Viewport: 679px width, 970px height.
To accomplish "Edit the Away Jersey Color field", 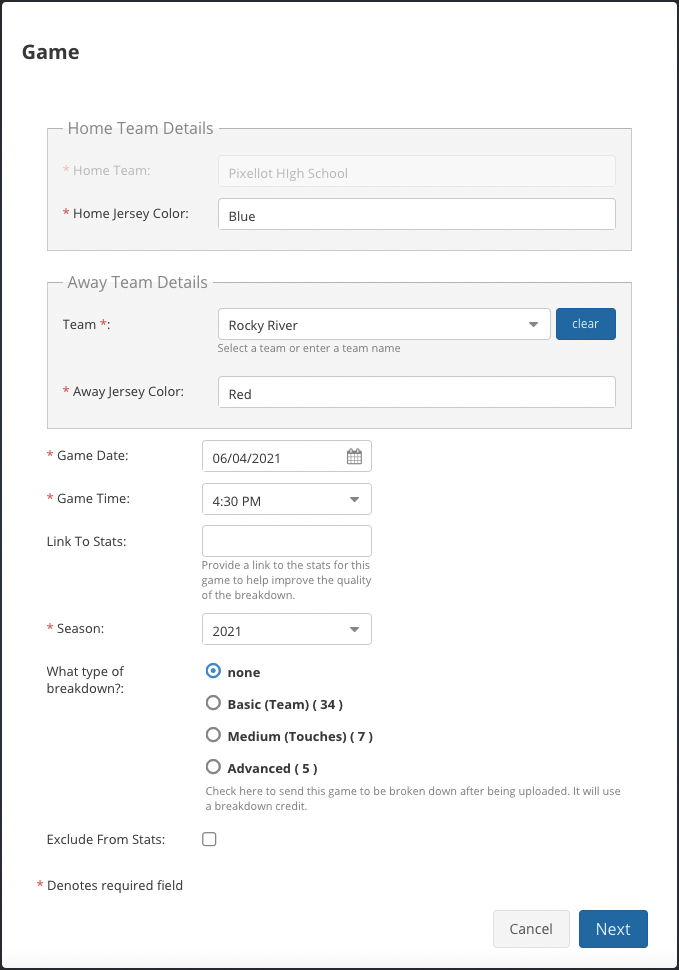I will 417,392.
